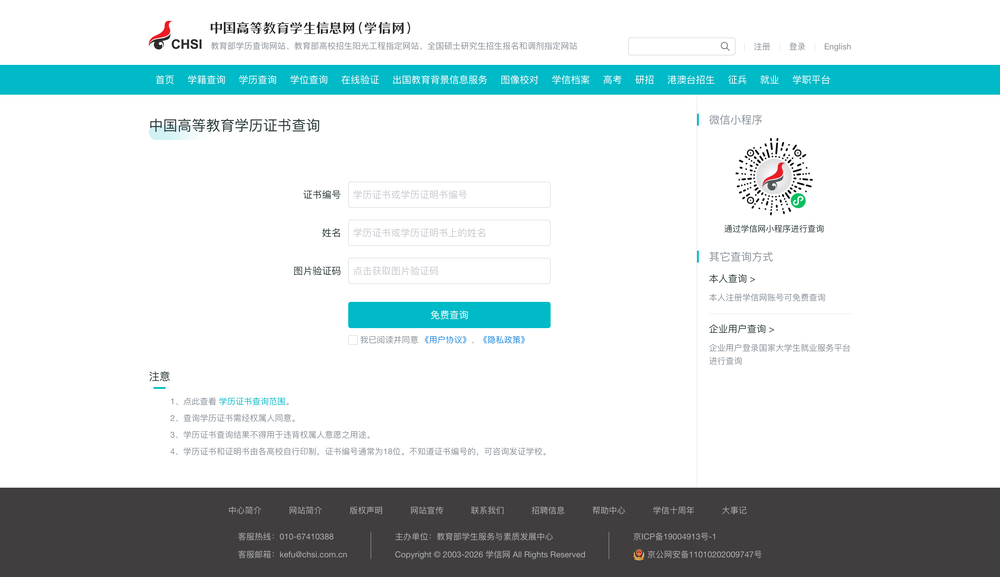
Task: Click the hotline number 010-67410388
Action: [306, 537]
